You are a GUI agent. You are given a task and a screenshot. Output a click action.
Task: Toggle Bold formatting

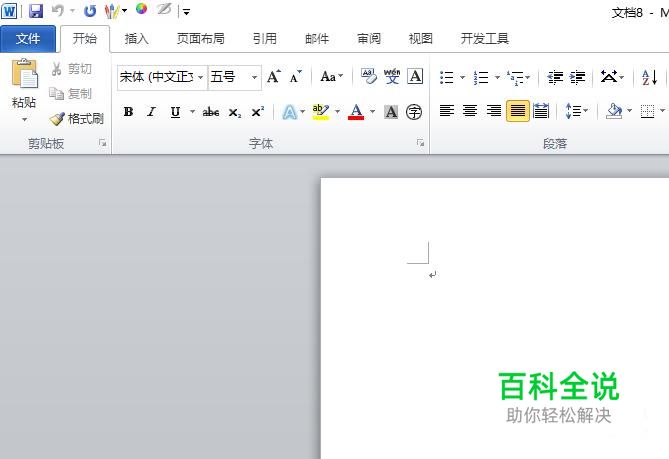point(128,112)
